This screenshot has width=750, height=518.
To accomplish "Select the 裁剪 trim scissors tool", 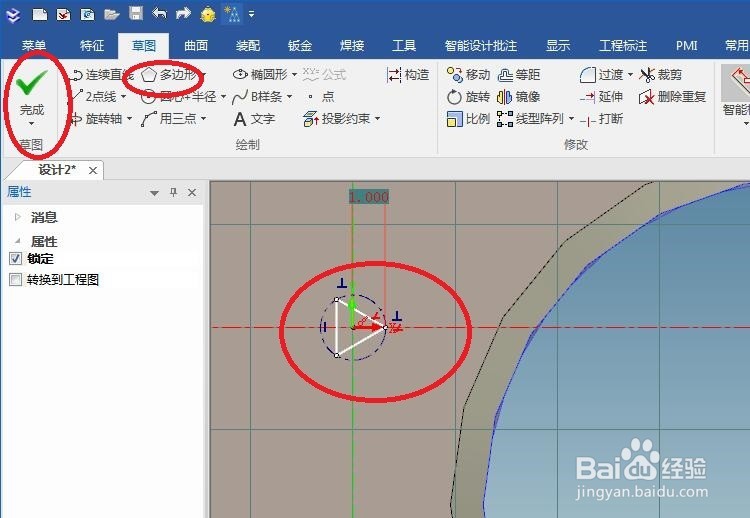I will pos(661,75).
